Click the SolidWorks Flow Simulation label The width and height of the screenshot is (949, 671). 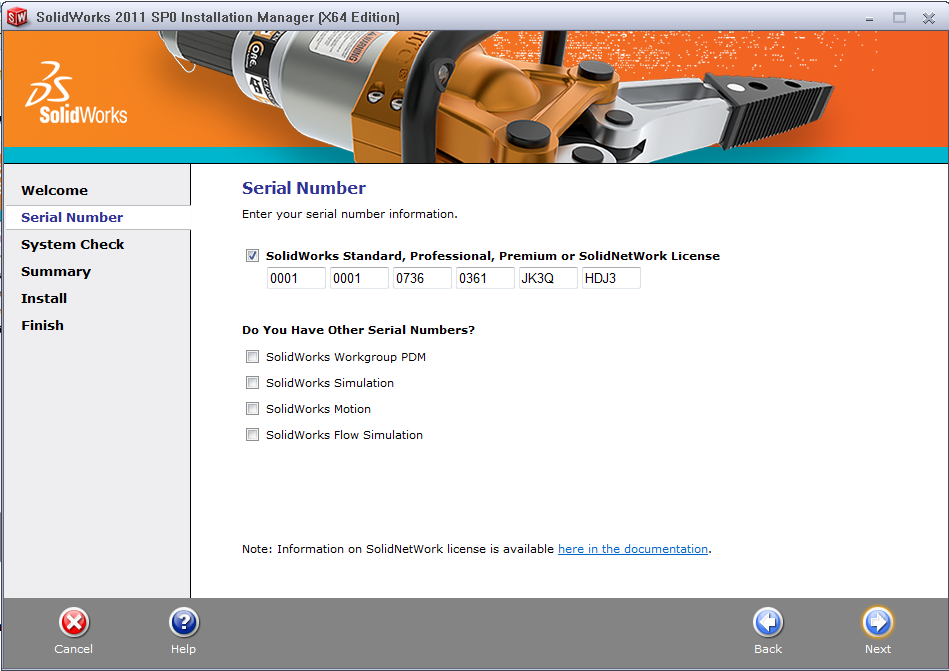click(x=344, y=435)
